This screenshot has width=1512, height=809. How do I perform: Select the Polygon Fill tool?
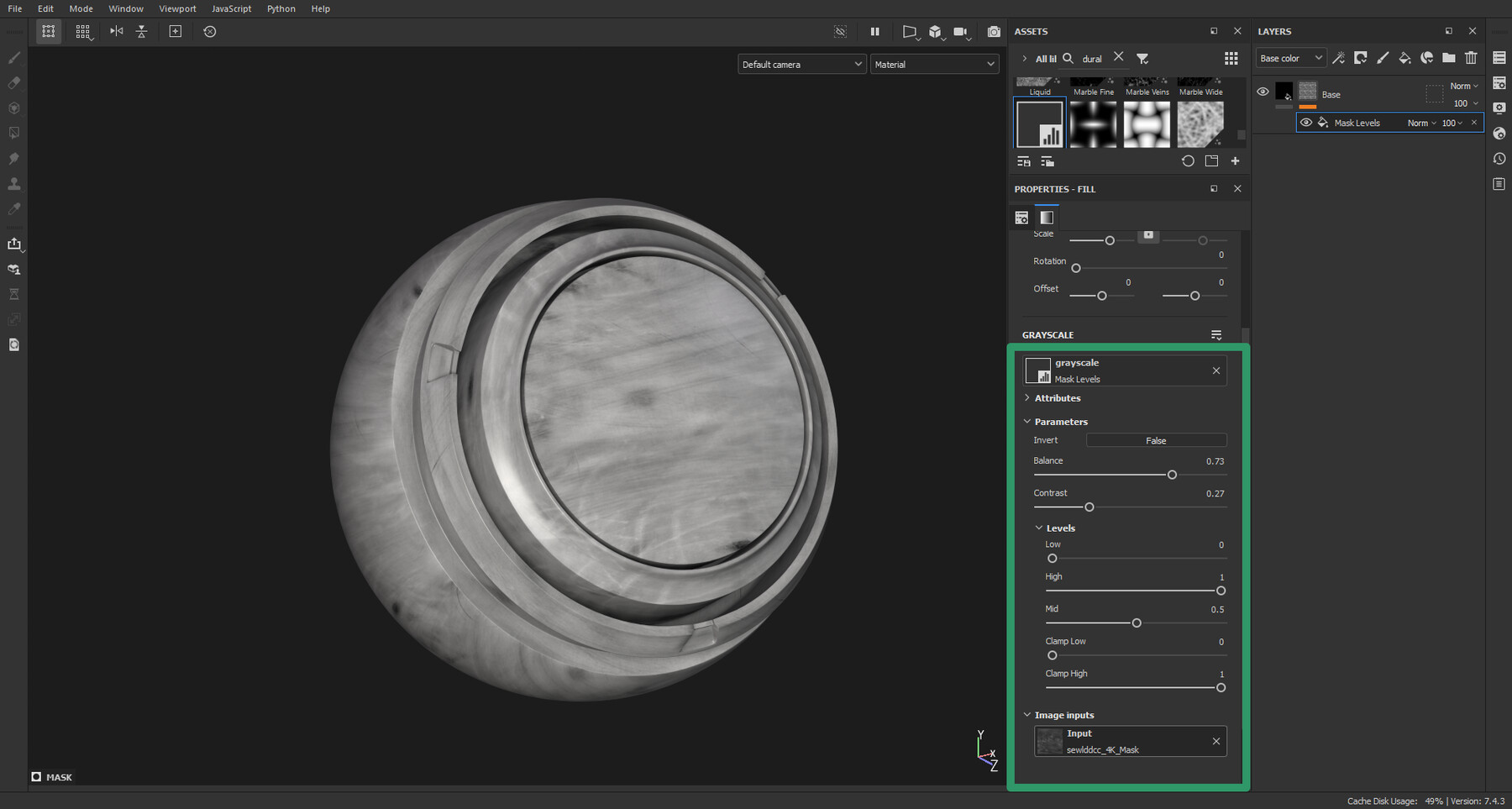point(13,133)
